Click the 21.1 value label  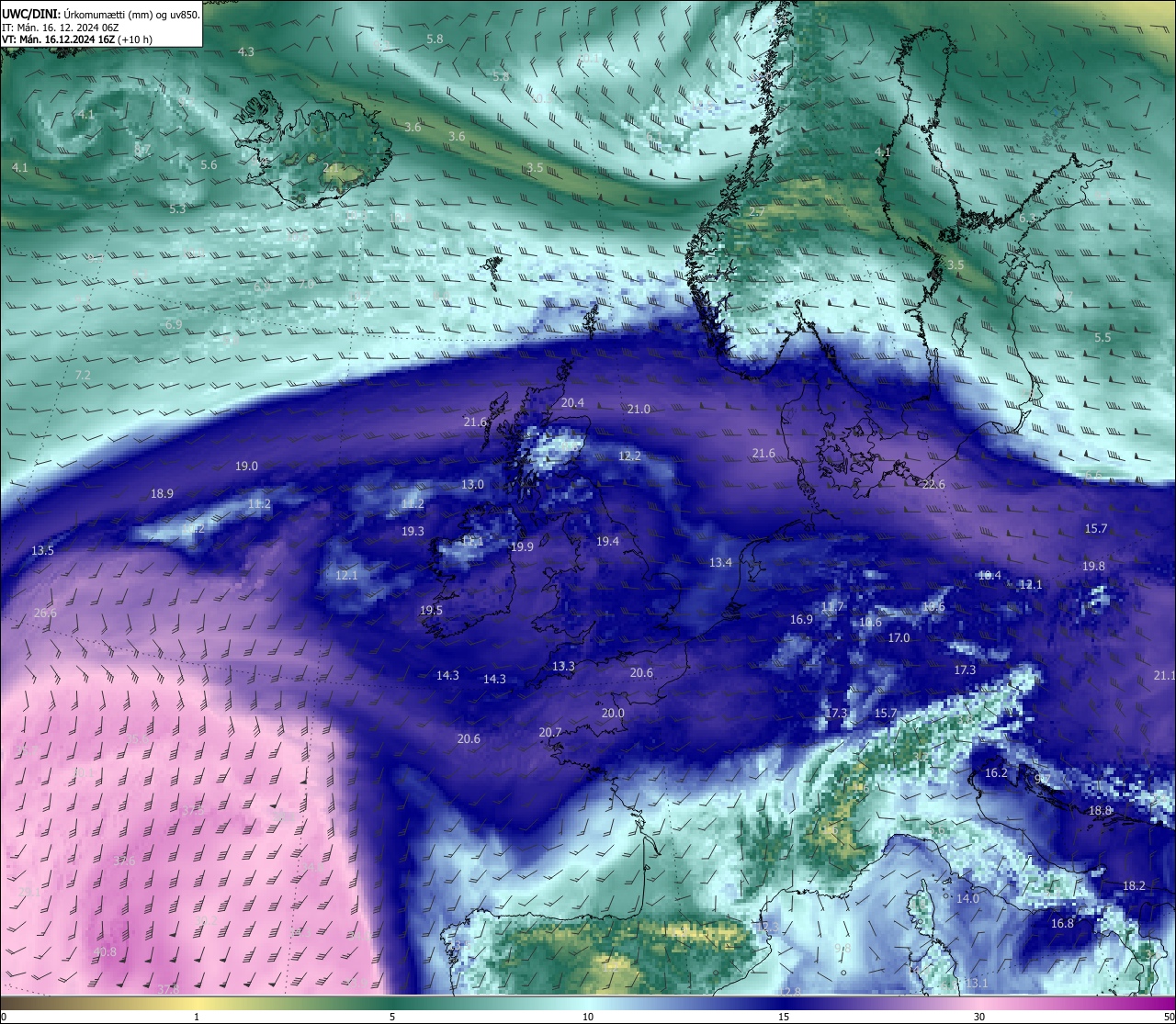point(1163,676)
